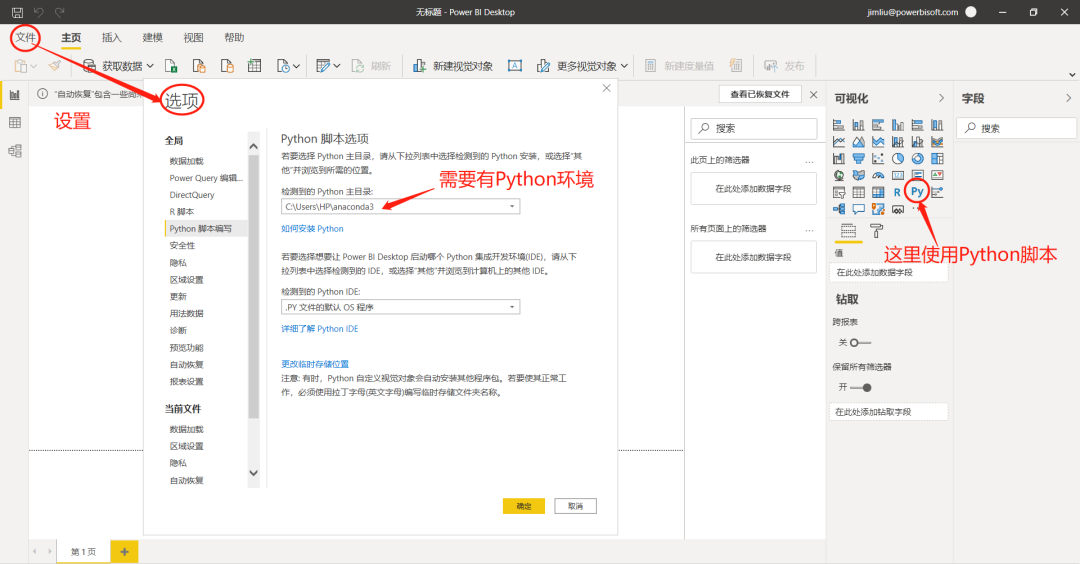The height and width of the screenshot is (564, 1080).
Task: Switch to Data view in left sidebar
Action: [14, 123]
